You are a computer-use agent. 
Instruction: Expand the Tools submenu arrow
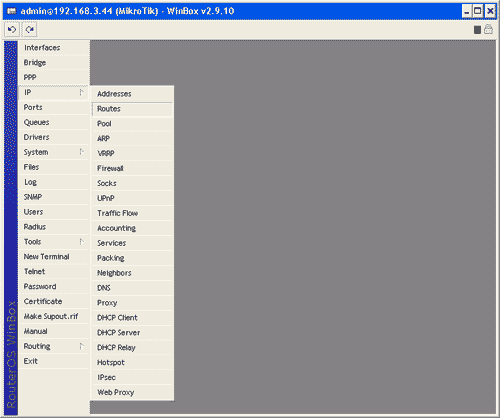point(82,241)
